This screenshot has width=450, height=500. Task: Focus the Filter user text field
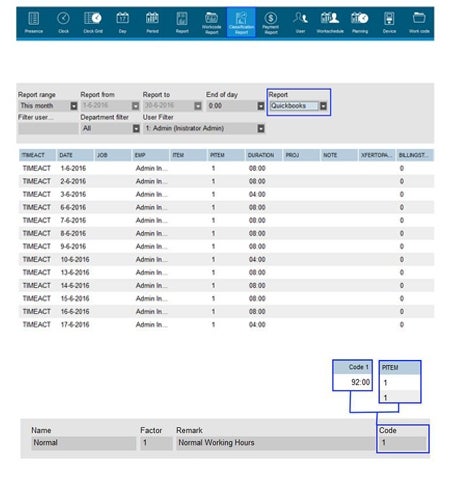pos(48,128)
